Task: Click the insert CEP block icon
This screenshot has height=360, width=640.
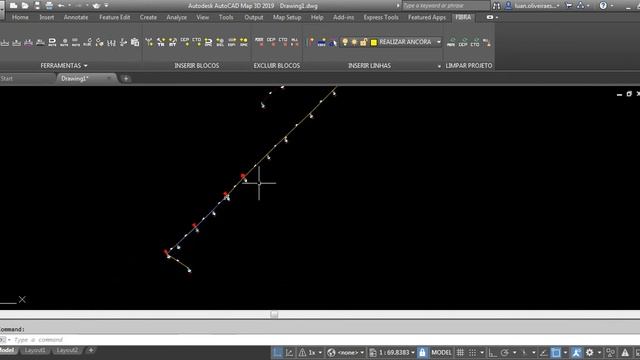Action: (x=185, y=42)
